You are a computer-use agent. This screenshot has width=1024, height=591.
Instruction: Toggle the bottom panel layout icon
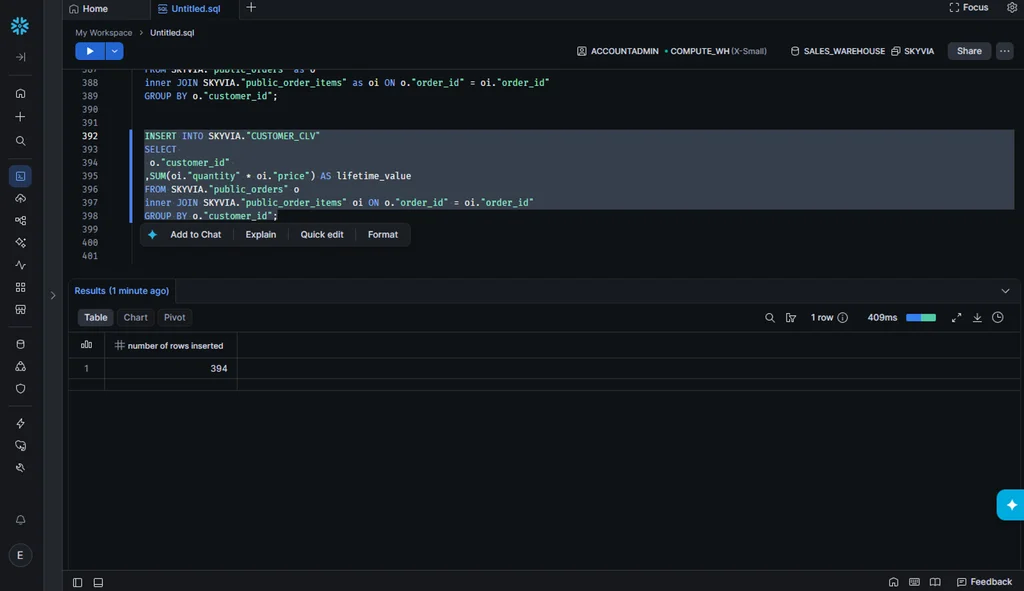(x=98, y=583)
